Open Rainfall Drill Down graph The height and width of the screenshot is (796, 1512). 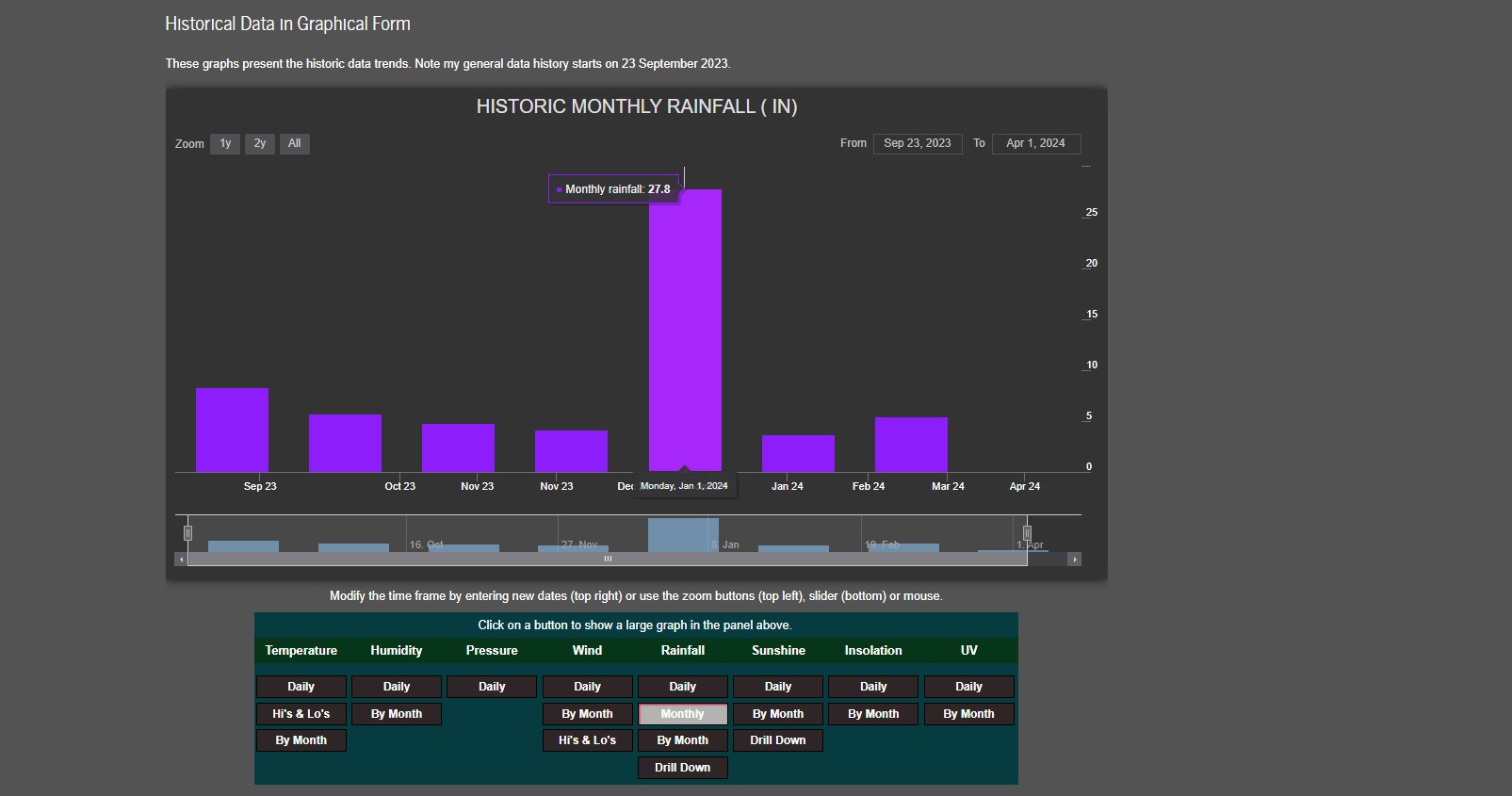click(x=683, y=768)
